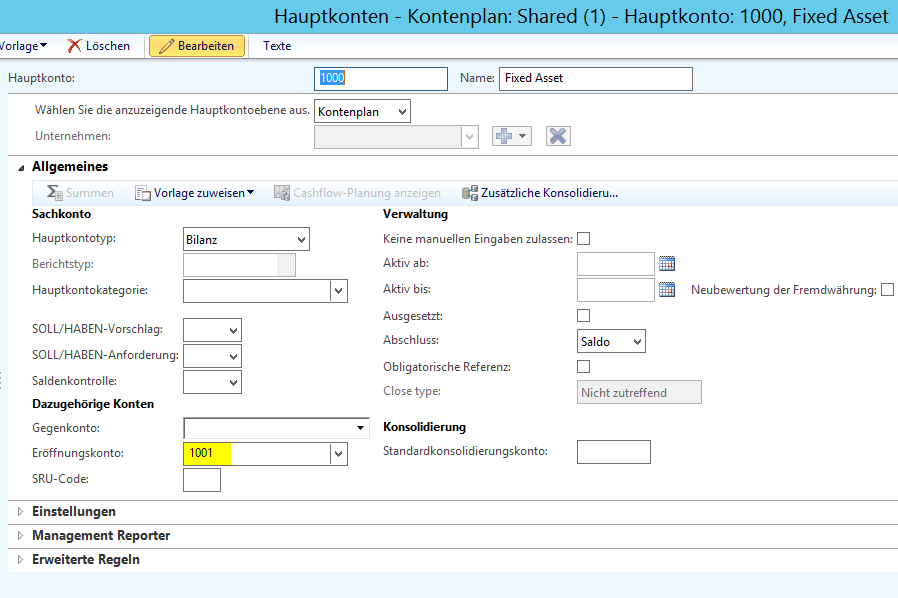Open the Vorlage zuweisen toolbar menu

tap(195, 193)
